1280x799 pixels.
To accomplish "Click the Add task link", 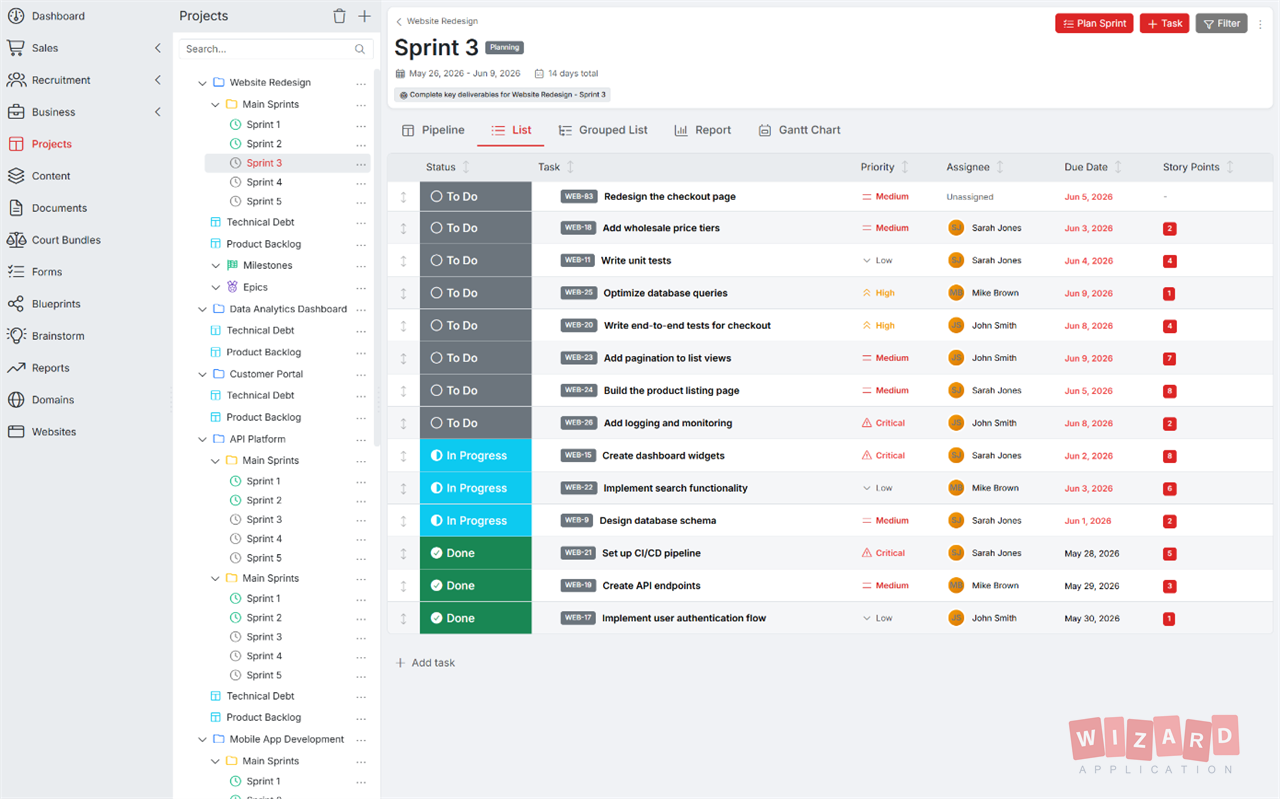I will (426, 663).
